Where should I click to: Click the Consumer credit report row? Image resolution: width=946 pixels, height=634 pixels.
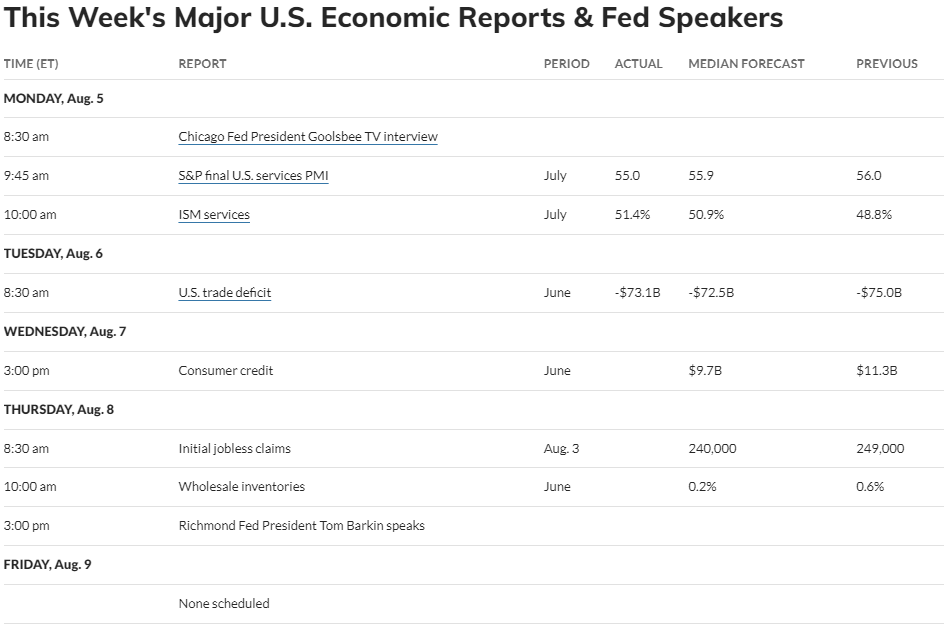pyautogui.click(x=473, y=370)
